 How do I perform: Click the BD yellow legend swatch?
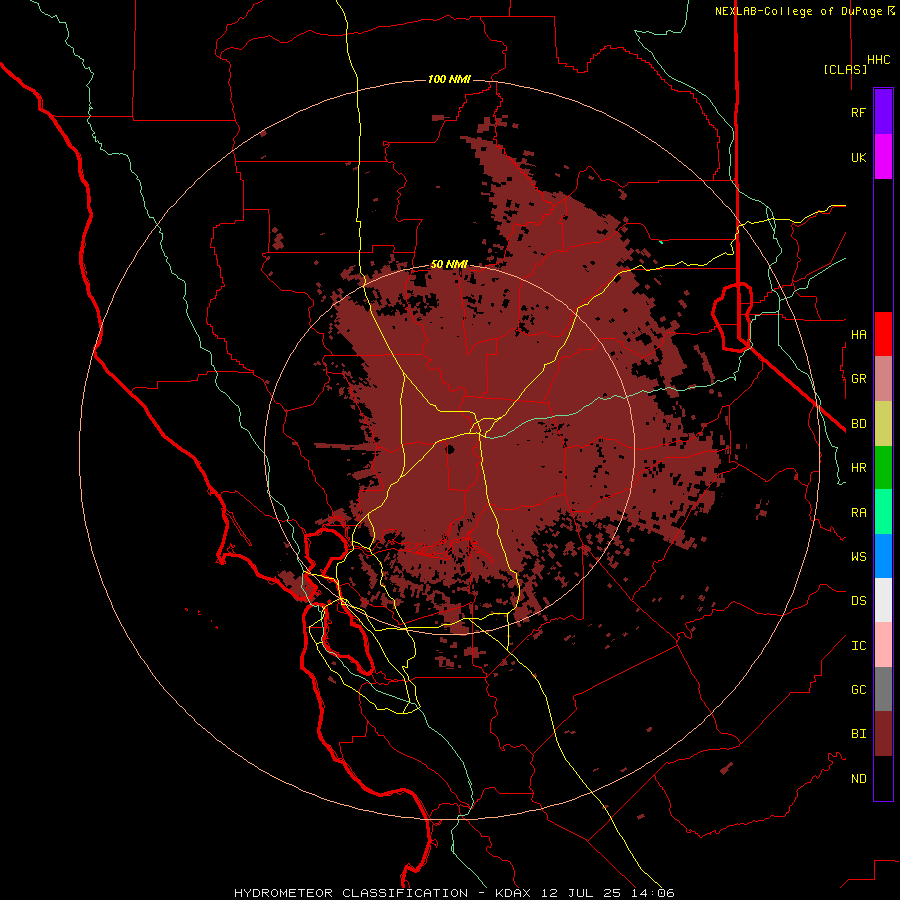point(883,424)
